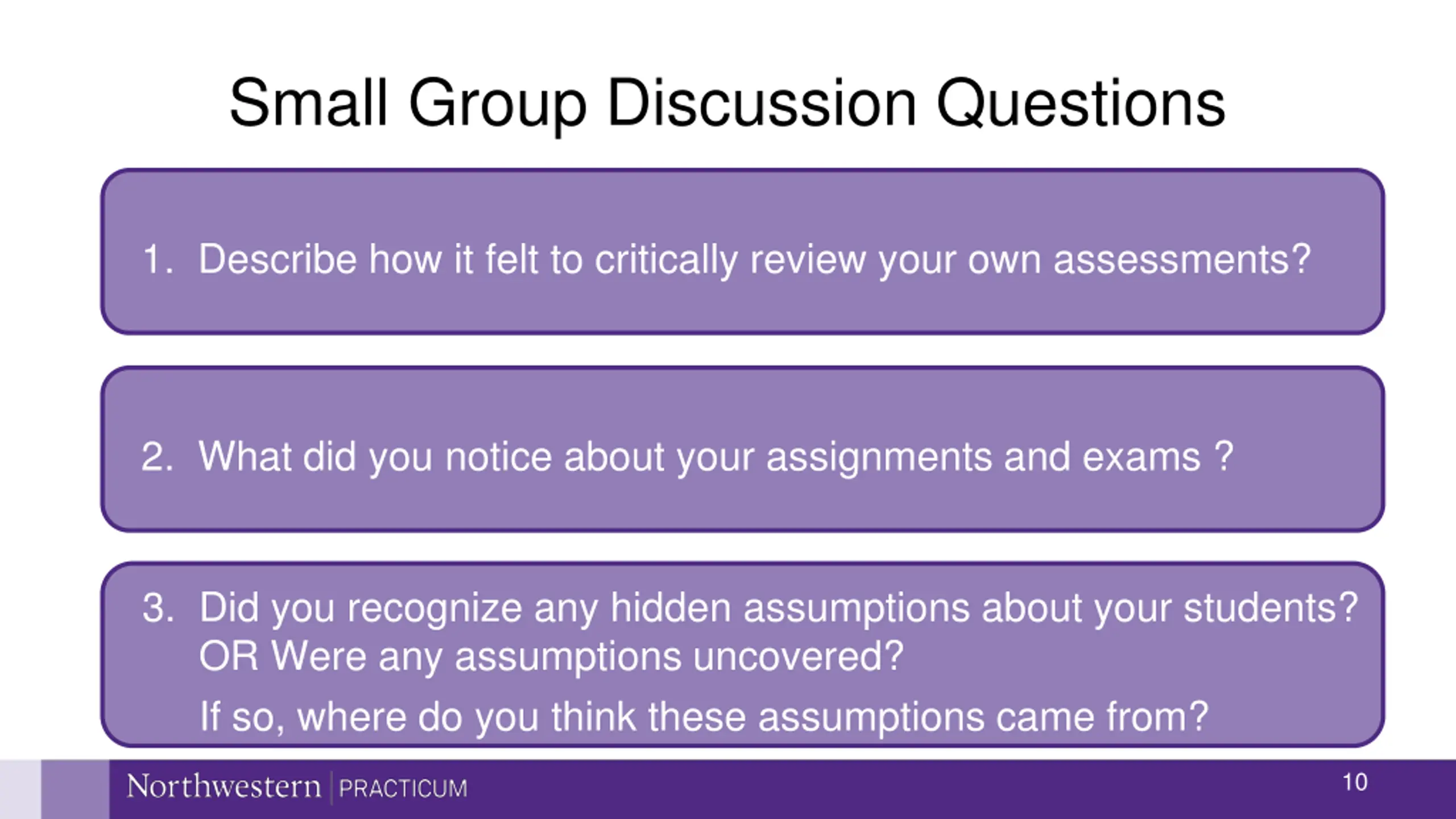Click the divider line between Northwestern and PRACTICUM

tap(331, 787)
